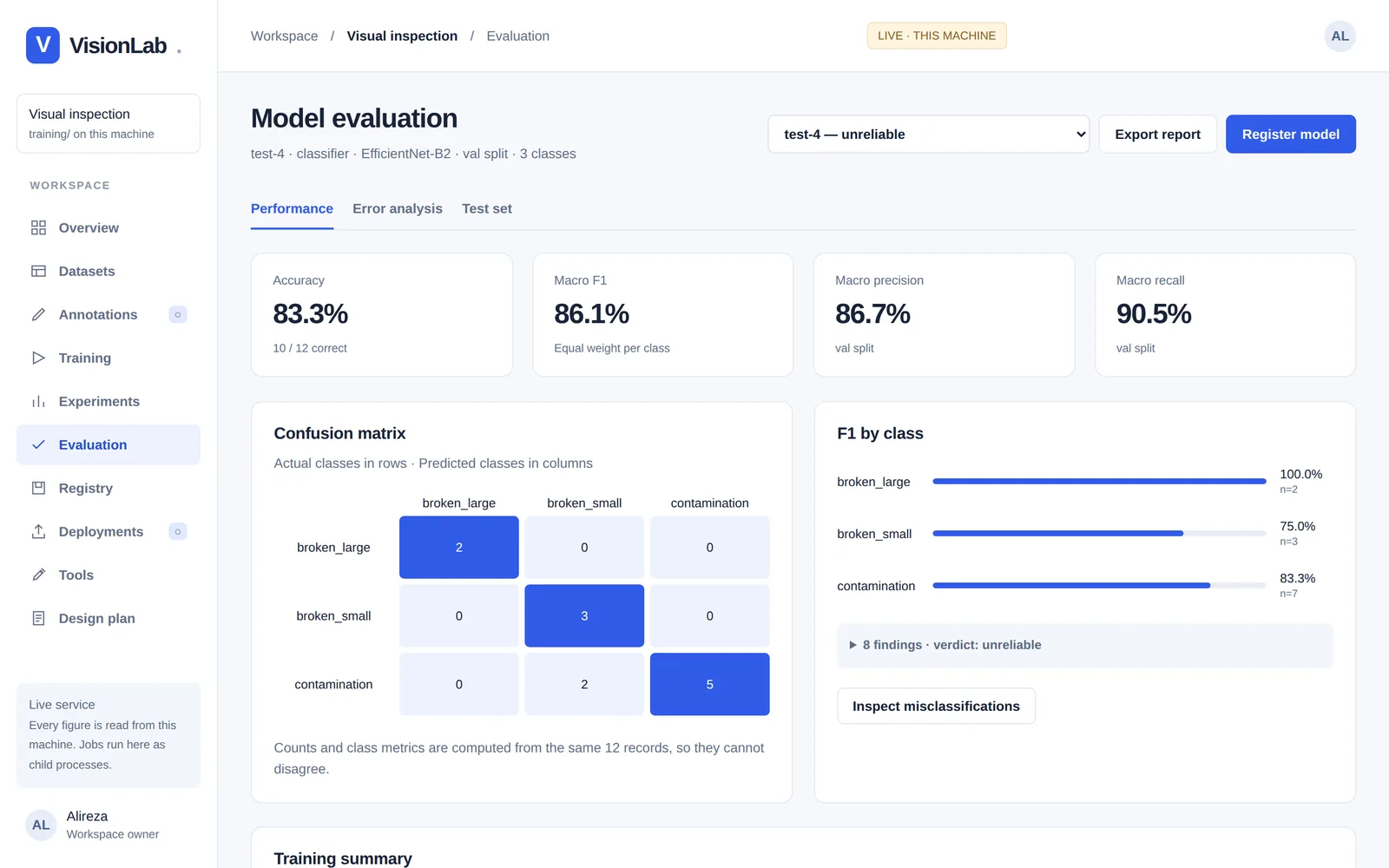Click the Registry icon in sidebar
The height and width of the screenshot is (868, 1389).
tap(38, 488)
